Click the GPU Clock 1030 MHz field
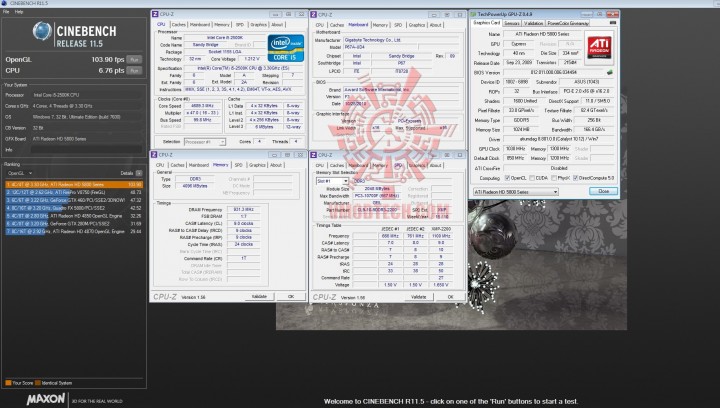Screen dimensions: 720x408 coord(516,149)
